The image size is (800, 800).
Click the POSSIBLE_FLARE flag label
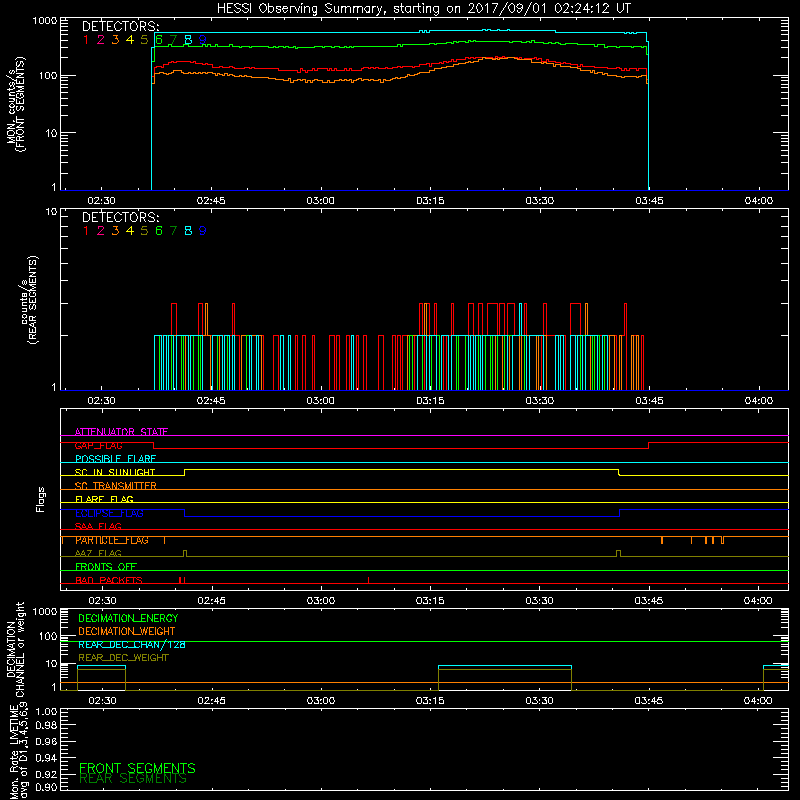[115, 459]
